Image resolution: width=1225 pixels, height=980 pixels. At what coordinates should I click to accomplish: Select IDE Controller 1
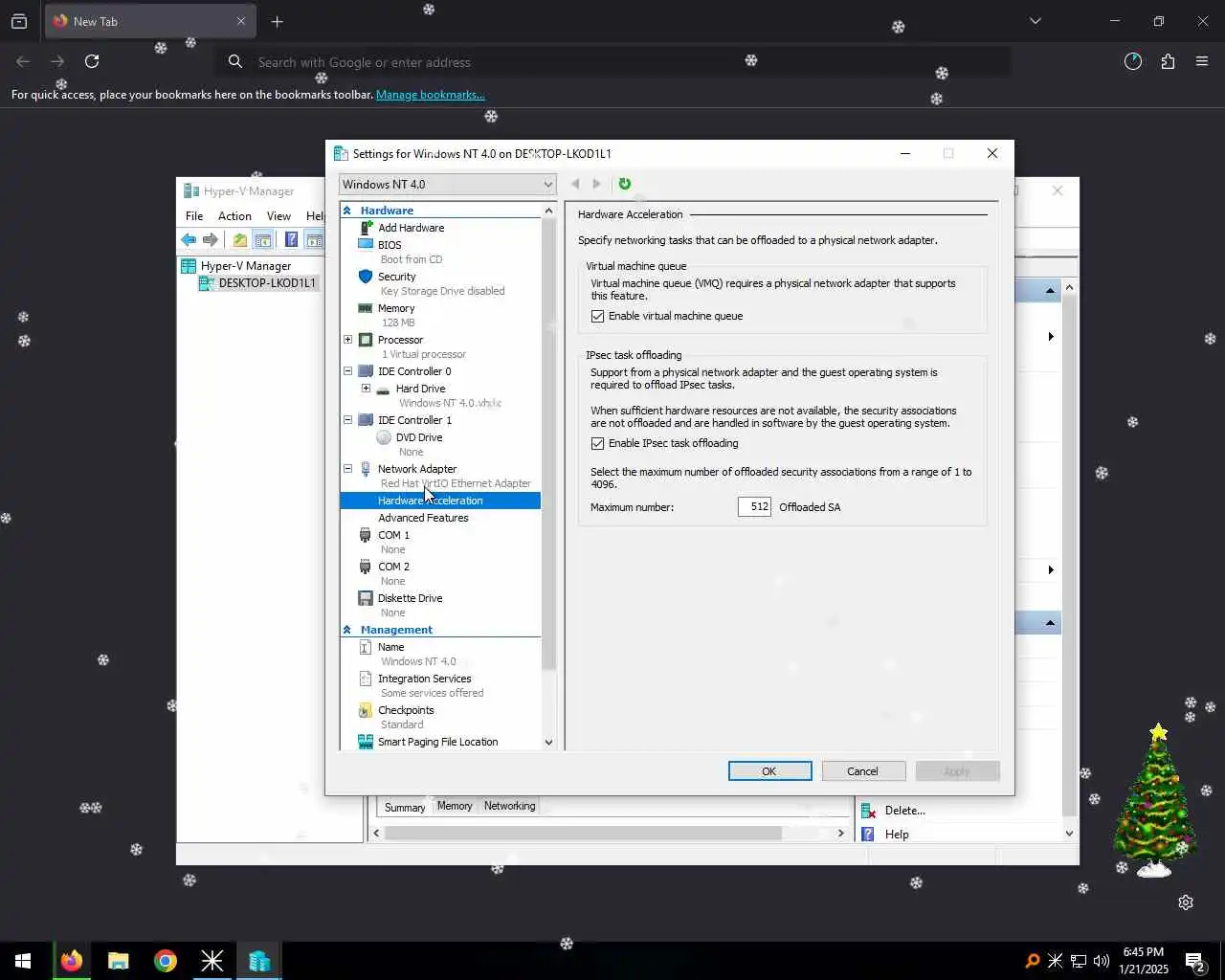coord(413,420)
